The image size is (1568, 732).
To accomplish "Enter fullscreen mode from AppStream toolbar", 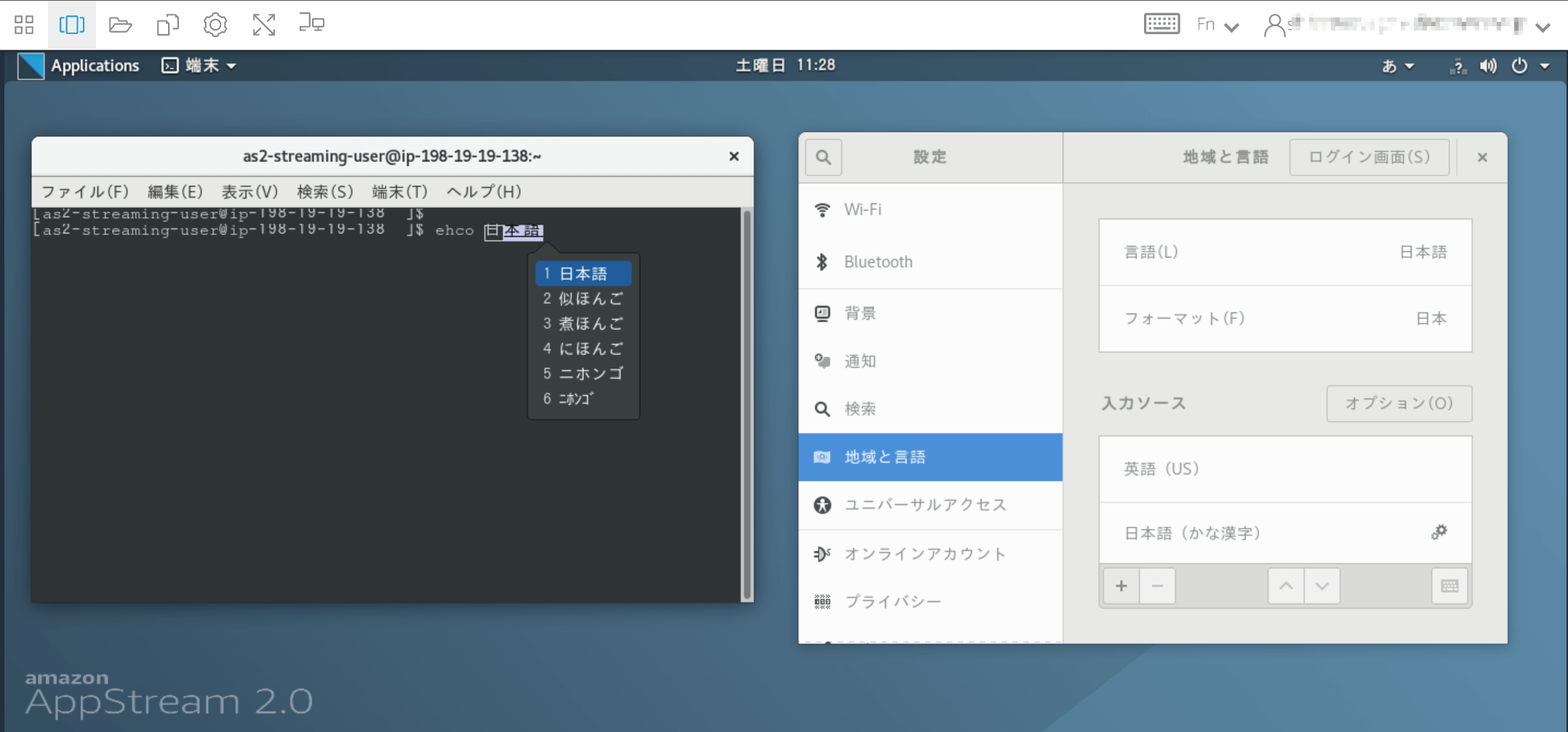I will tap(264, 24).
